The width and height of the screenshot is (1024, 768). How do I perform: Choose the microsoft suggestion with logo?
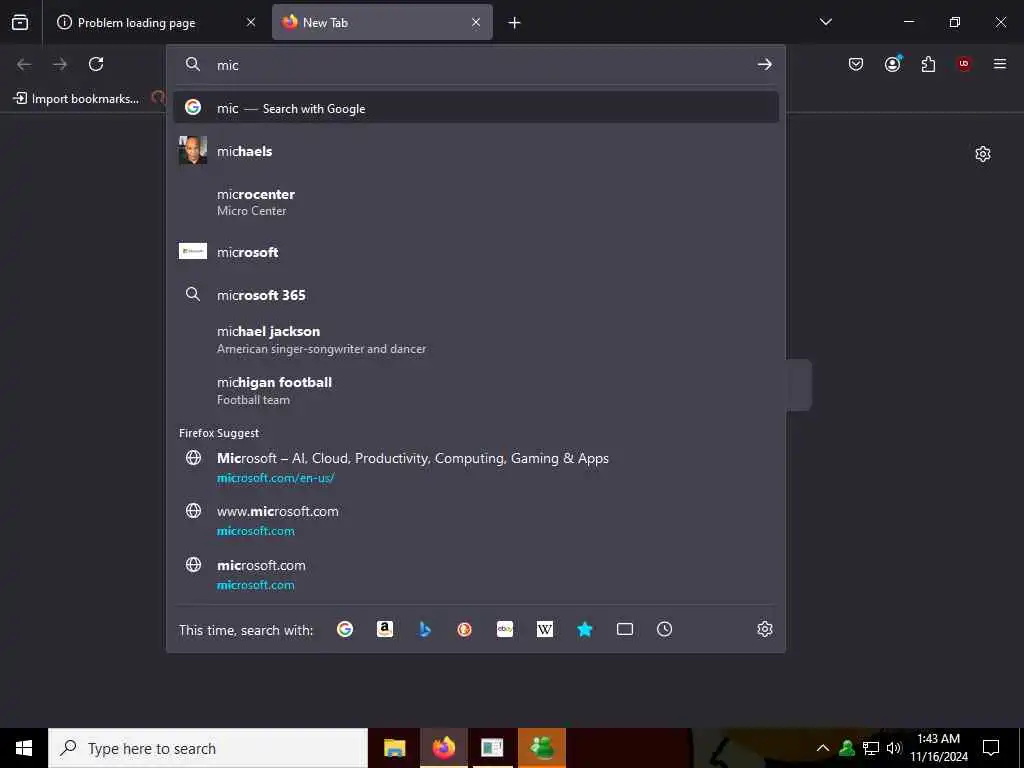(x=475, y=252)
